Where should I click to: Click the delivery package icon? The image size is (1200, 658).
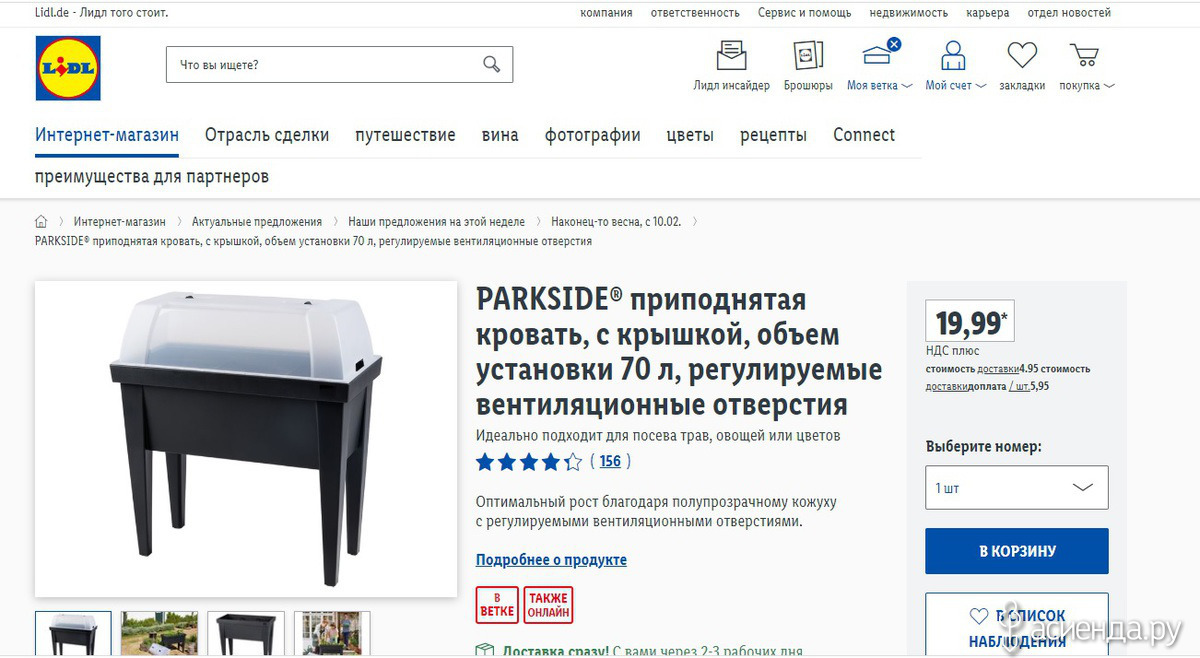click(x=485, y=651)
